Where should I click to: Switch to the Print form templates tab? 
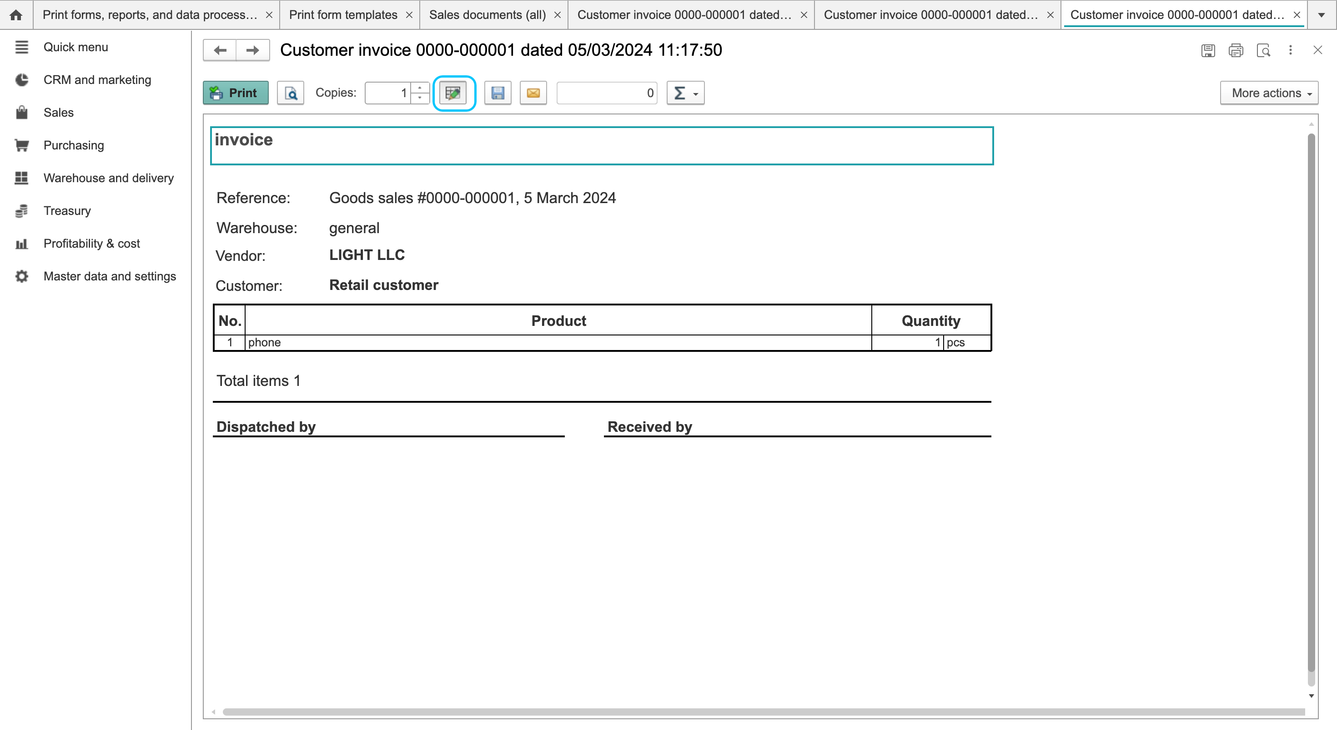(x=343, y=15)
